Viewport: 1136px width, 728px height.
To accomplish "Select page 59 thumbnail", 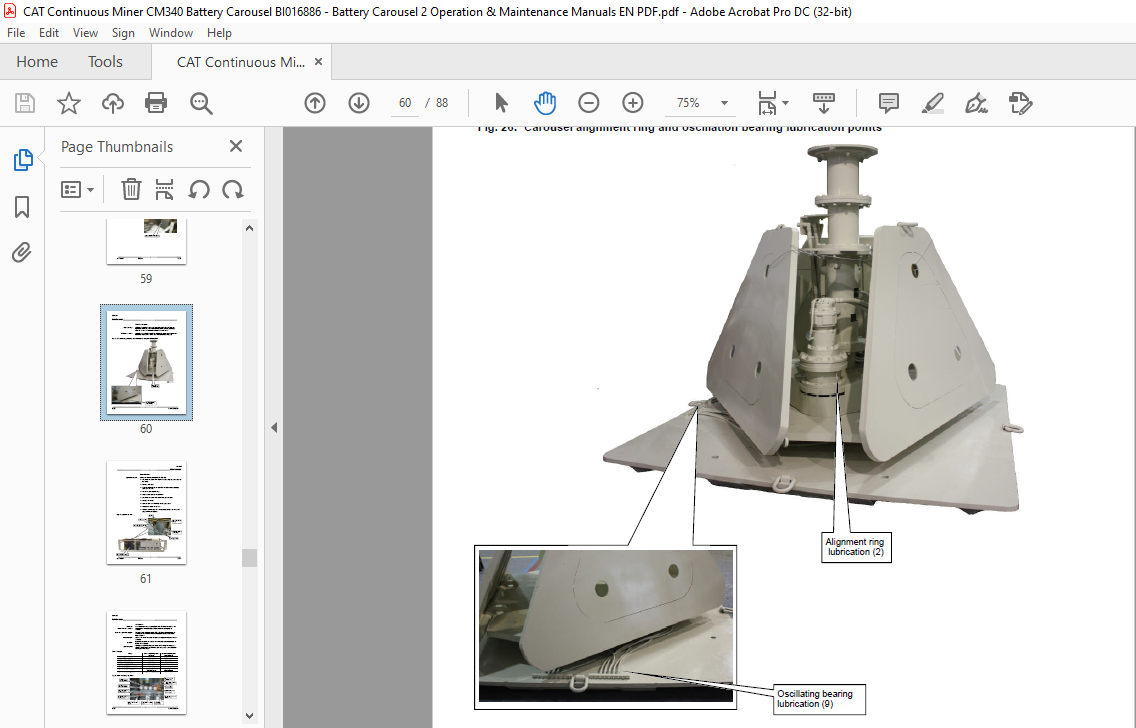I will tap(146, 241).
